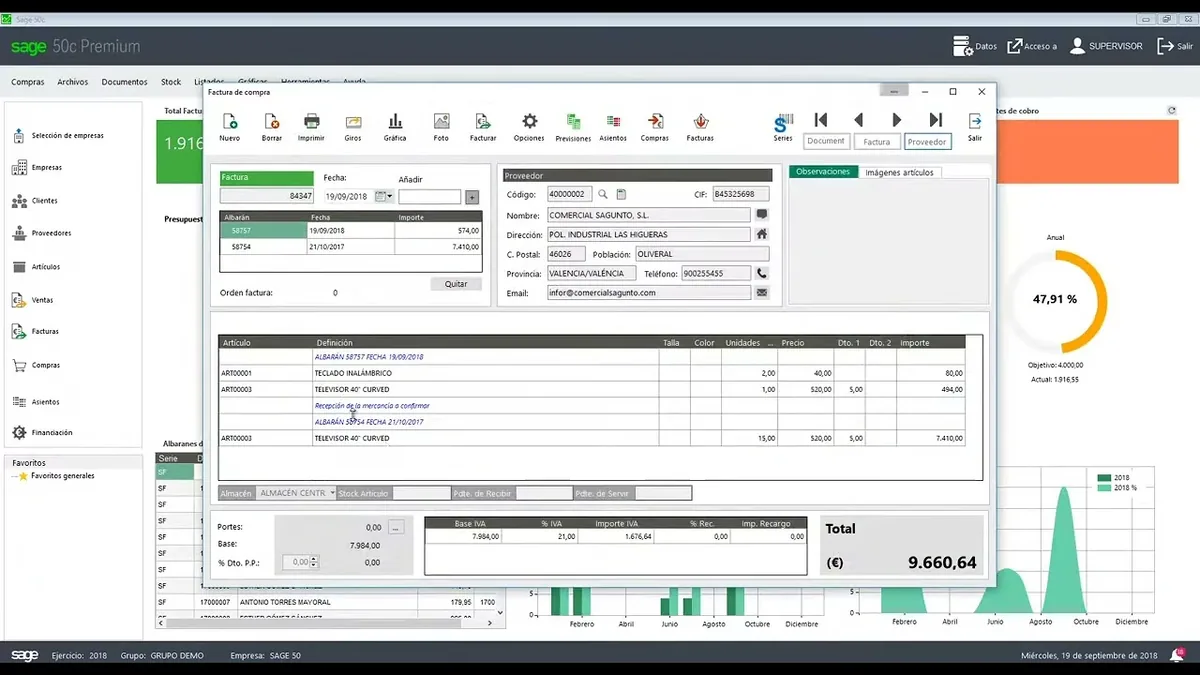
Task: Click the home icon next to Dirección
Action: tap(762, 234)
